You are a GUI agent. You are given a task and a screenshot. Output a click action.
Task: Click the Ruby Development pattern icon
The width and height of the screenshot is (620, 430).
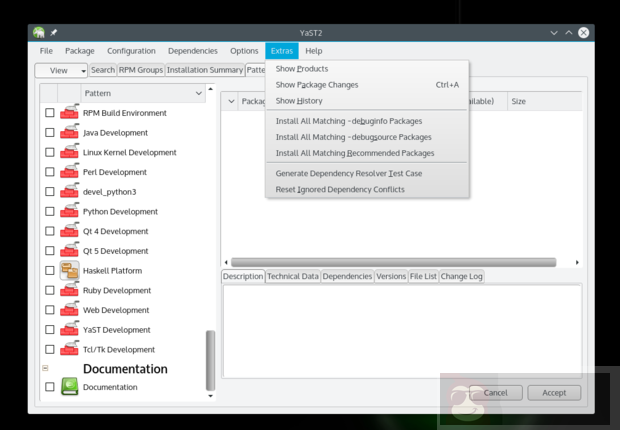point(69,290)
